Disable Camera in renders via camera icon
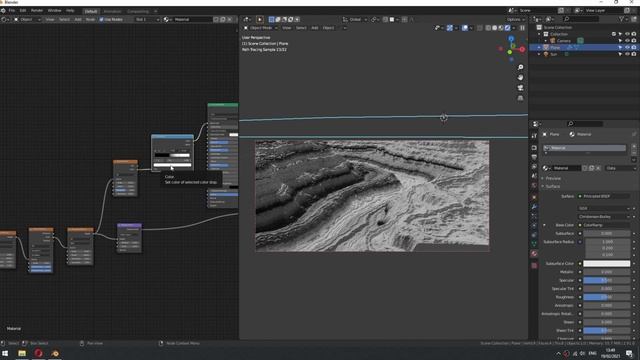Viewport: 640px width, 360px height. tap(634, 41)
